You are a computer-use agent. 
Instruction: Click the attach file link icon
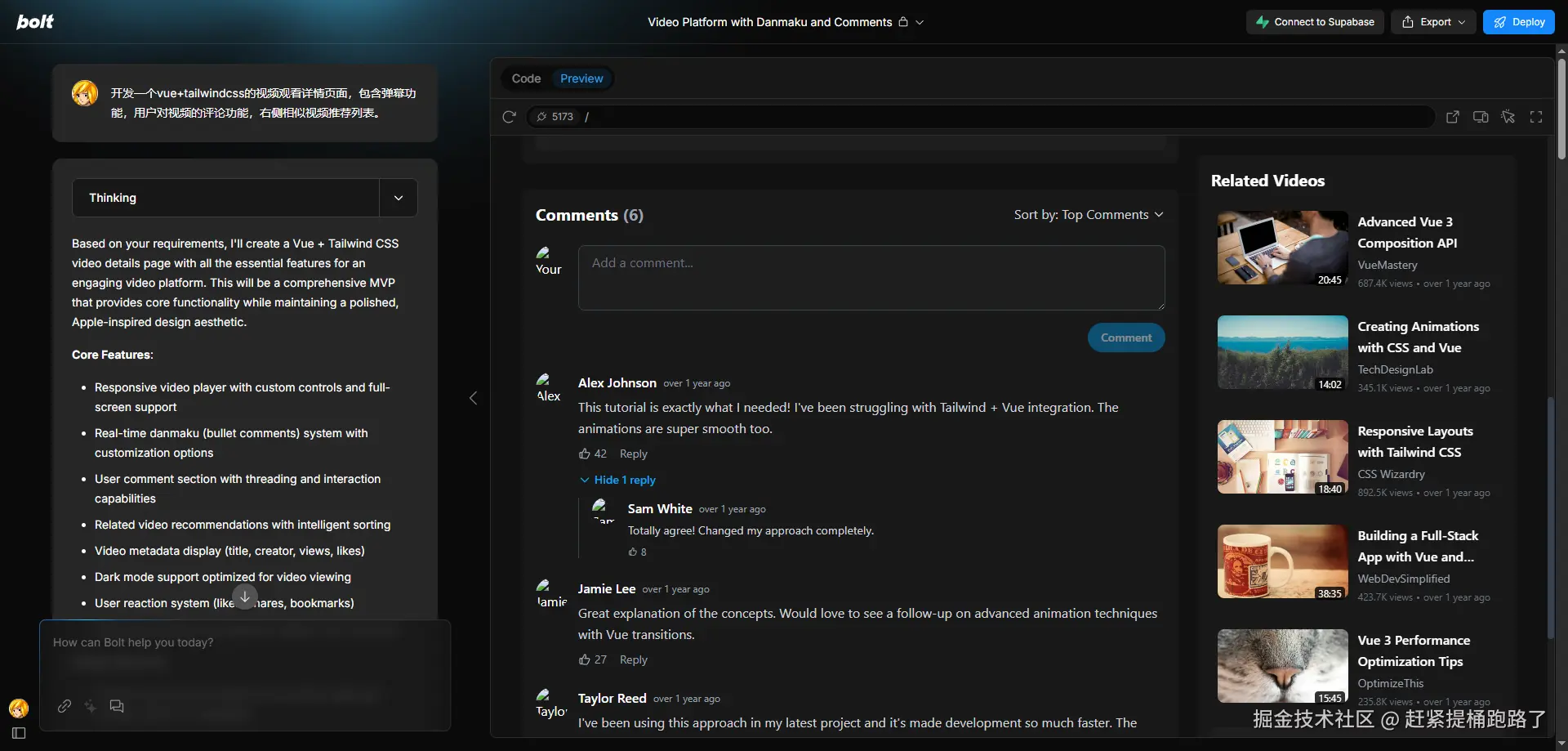tap(65, 706)
